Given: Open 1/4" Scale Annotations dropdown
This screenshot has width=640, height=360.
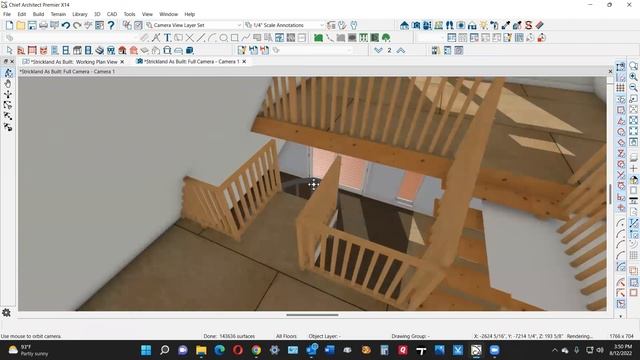Looking at the screenshot, I should click(284, 25).
